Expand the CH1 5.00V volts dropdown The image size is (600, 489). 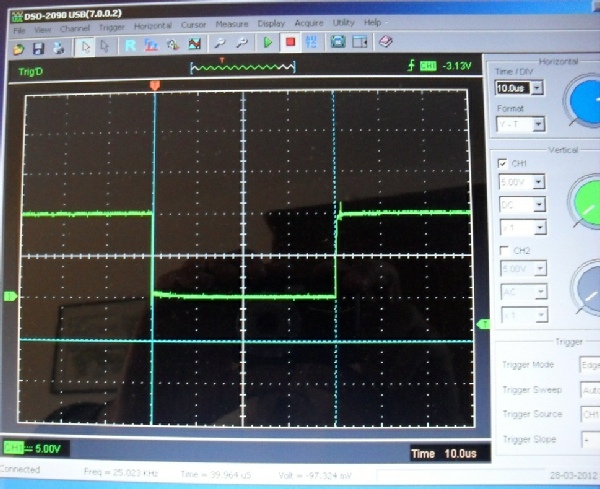(539, 182)
